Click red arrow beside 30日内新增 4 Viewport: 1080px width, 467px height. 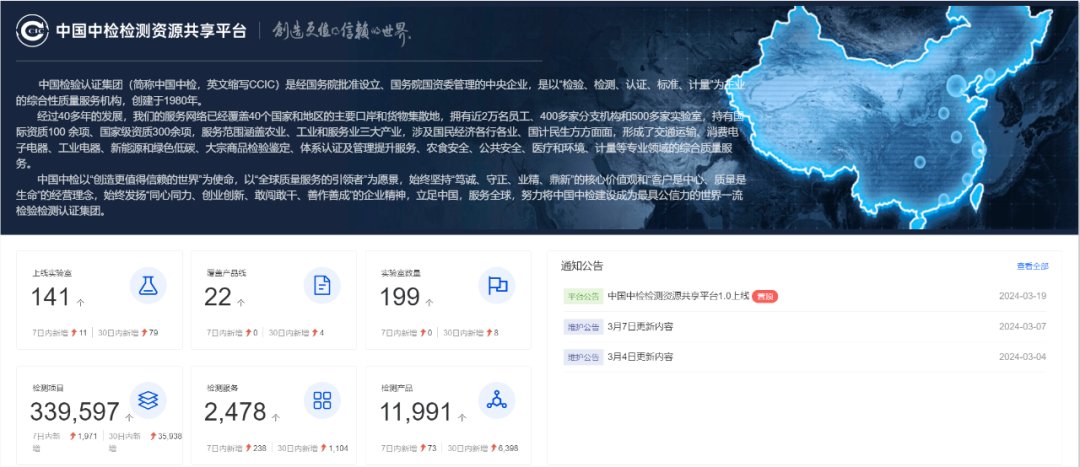click(x=315, y=333)
